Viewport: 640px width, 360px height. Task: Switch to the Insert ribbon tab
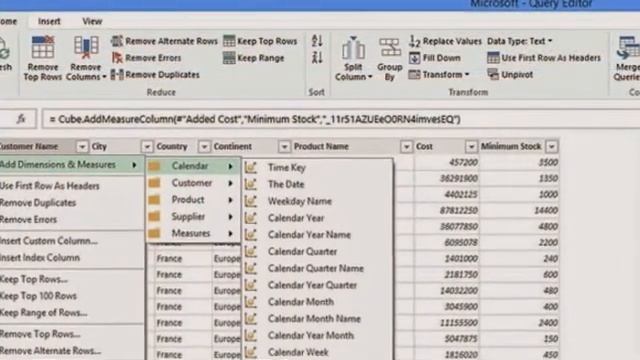click(49, 21)
